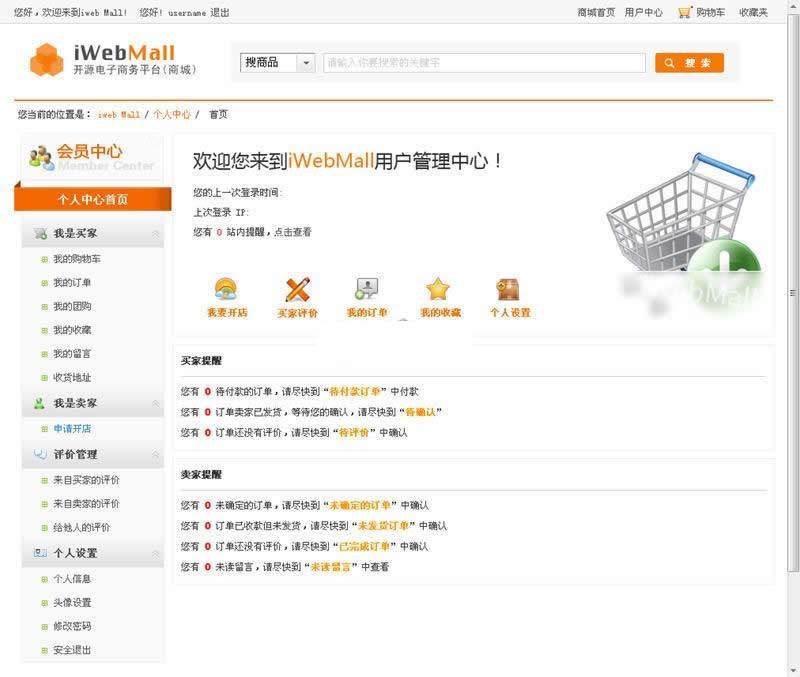Click the iWebMall orange cube logo

pyautogui.click(x=46, y=59)
